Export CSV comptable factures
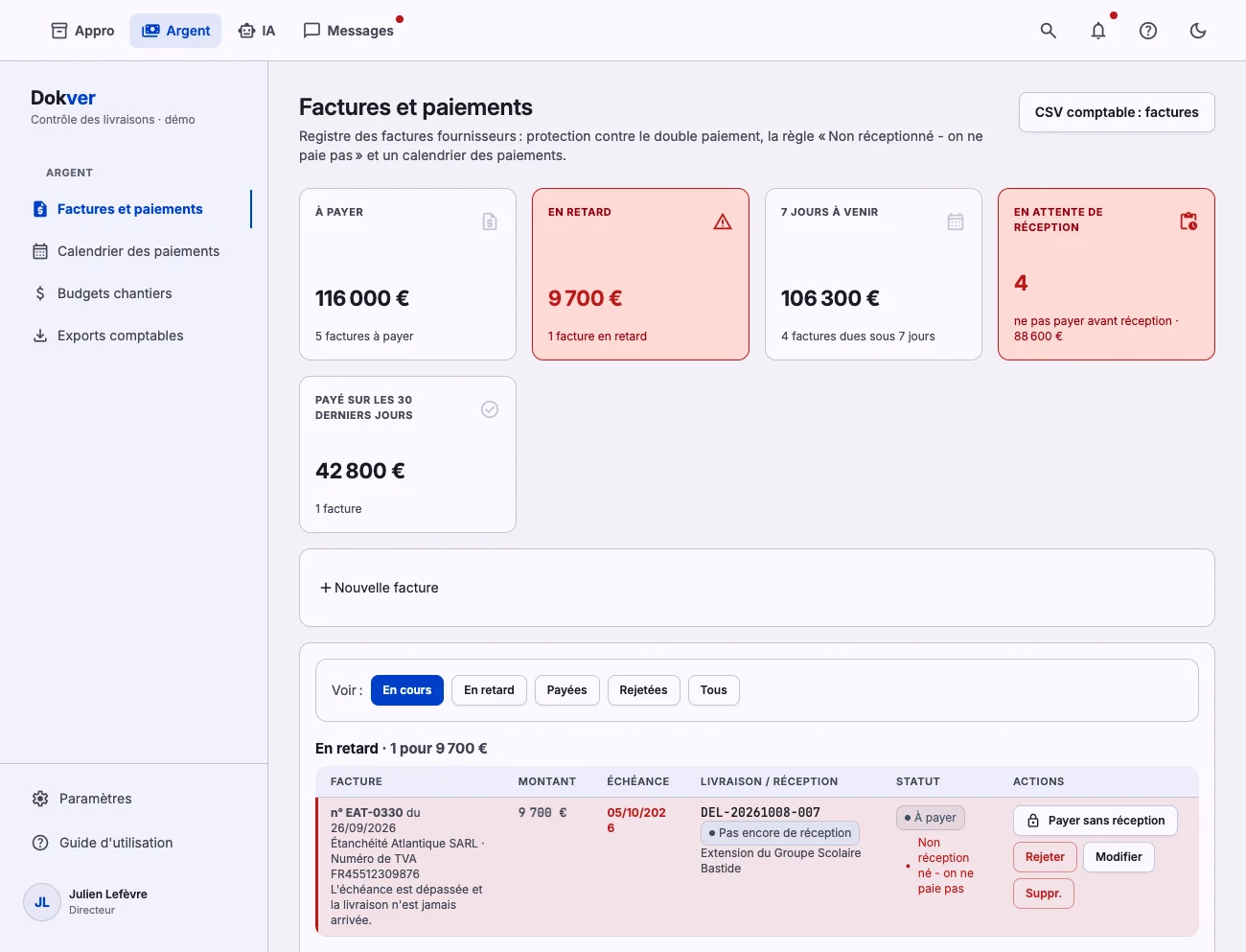1246x952 pixels. pos(1117,112)
